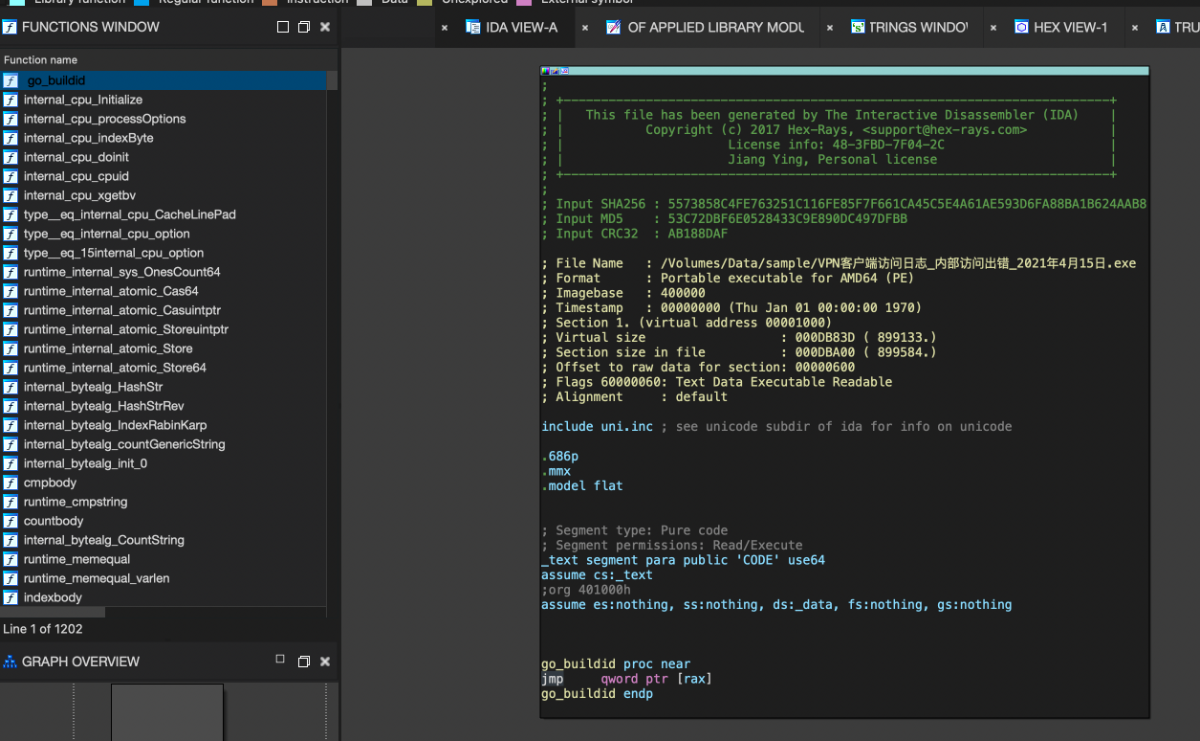Select type__eq_15internal_cpu_option function row
Image resolution: width=1200 pixels, height=741 pixels.
[x=163, y=253]
